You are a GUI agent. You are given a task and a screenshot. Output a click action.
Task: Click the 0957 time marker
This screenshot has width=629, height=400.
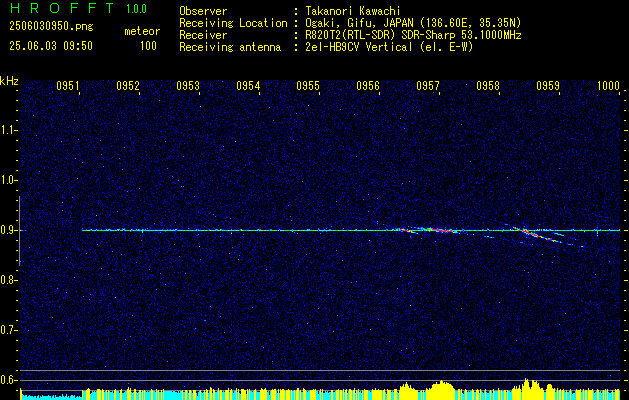(428, 86)
